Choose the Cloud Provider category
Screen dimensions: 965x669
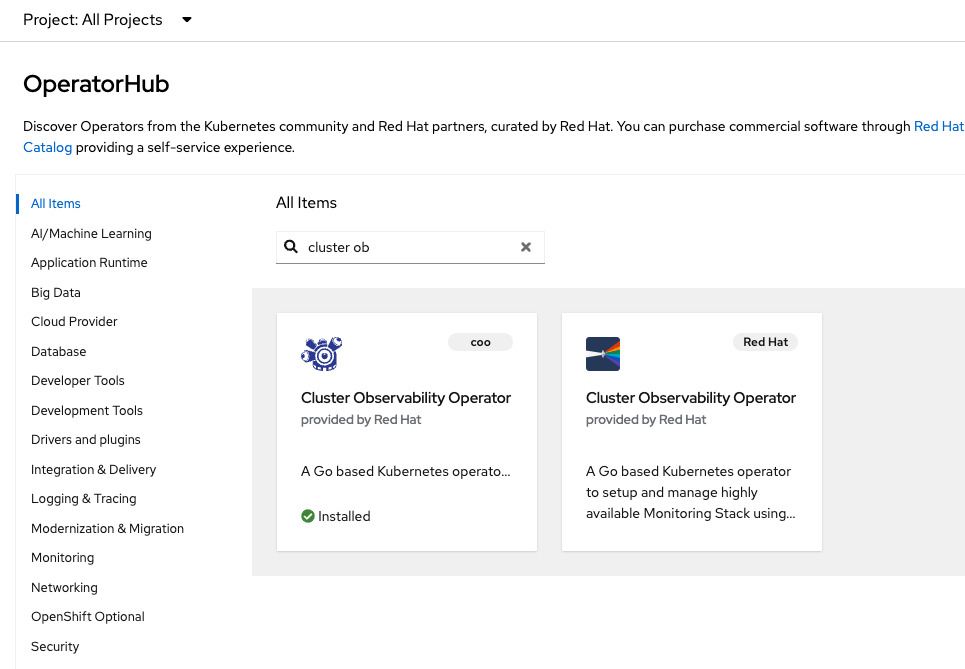(x=74, y=322)
